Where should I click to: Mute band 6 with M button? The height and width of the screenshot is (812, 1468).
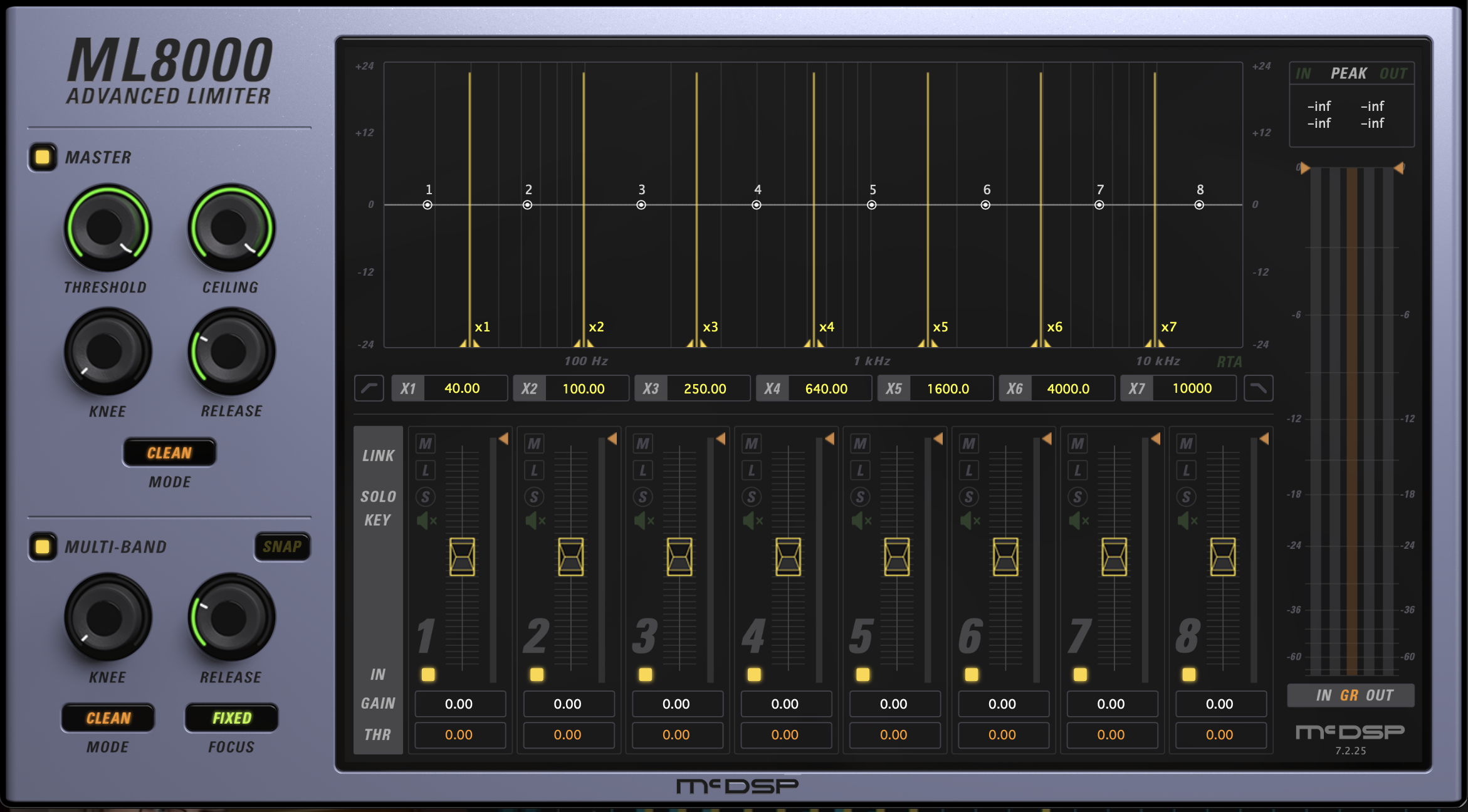969,444
